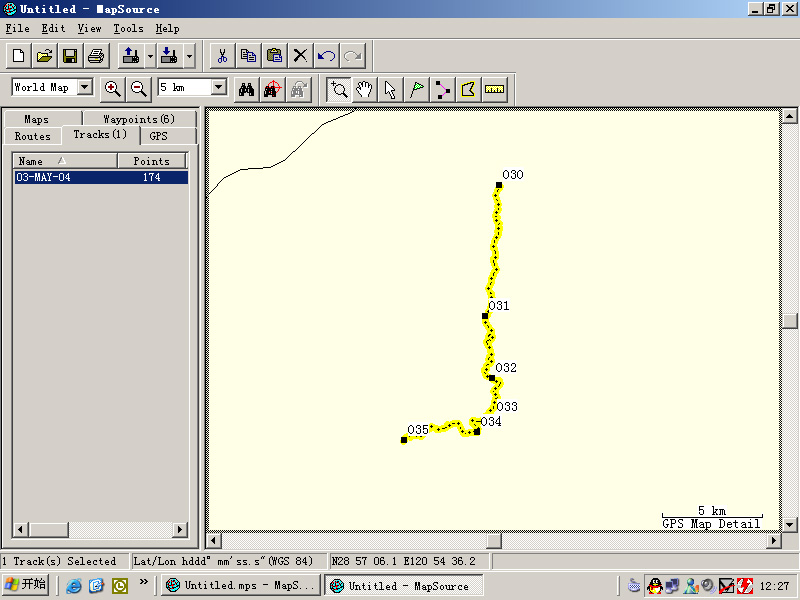Click the grayed Redo arrow icon
800x600 pixels.
(353, 56)
